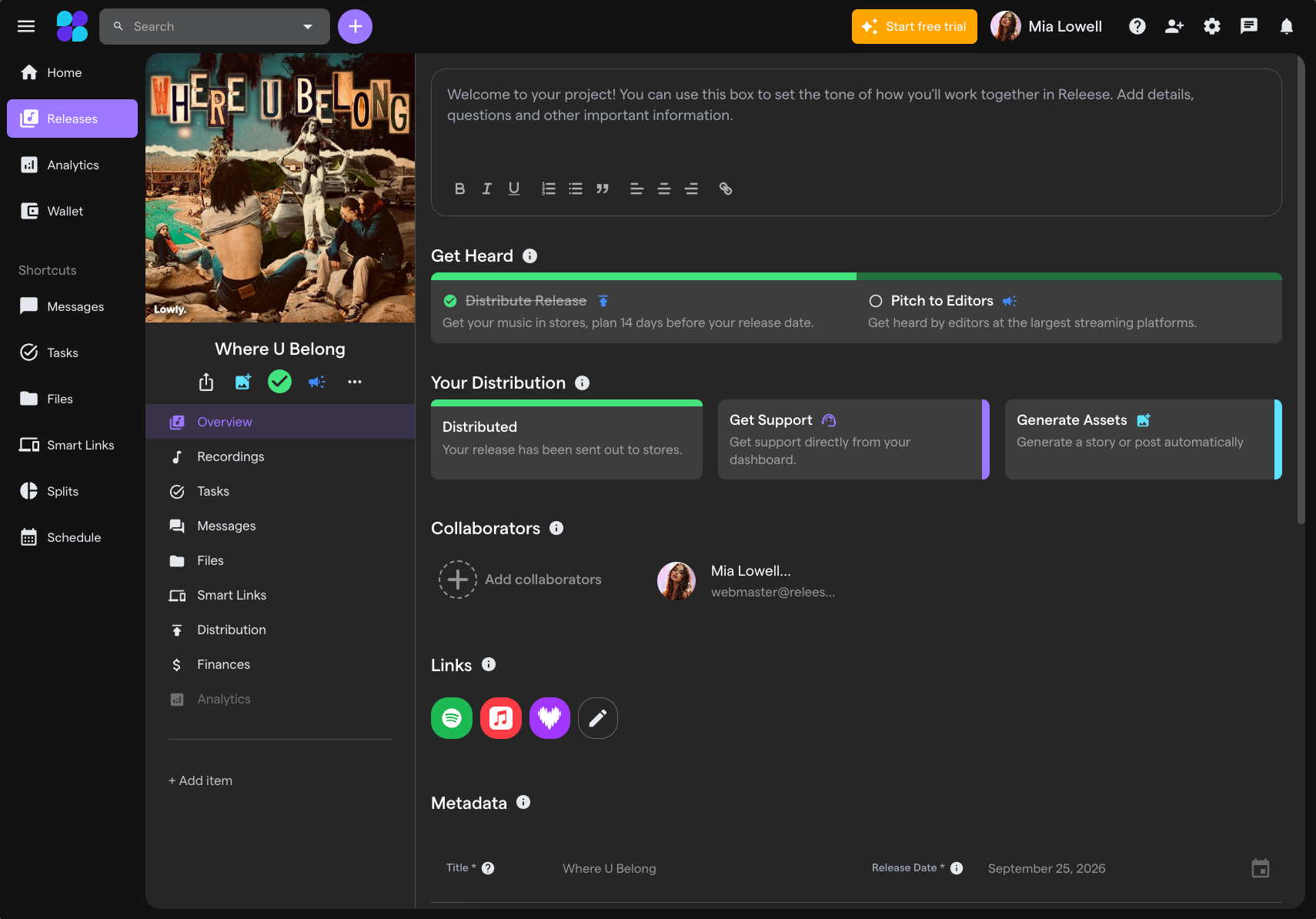Screen dimensions: 1316x919
Task: Select the Recordings tab
Action: tap(280, 456)
